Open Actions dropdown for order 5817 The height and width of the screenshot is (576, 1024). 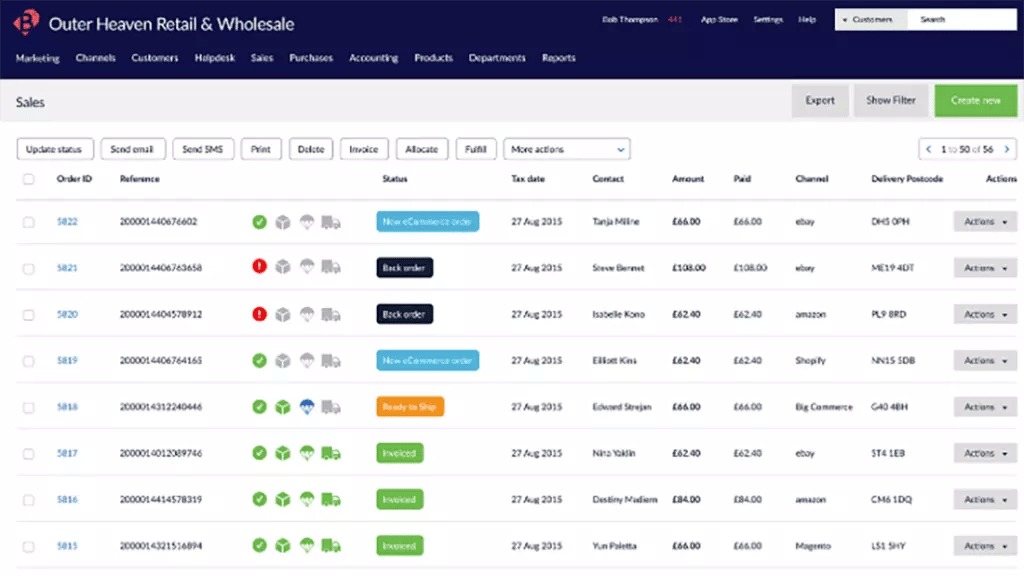coord(985,453)
